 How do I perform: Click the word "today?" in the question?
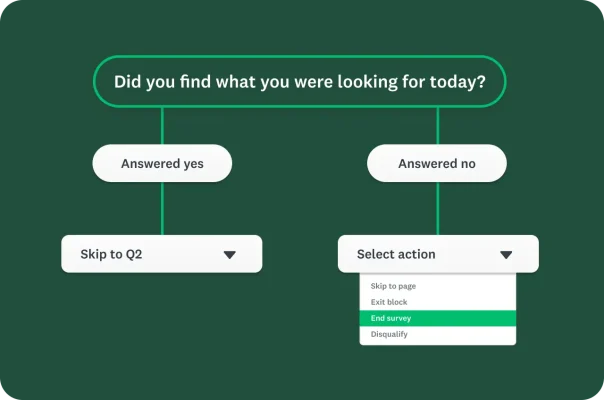455,82
